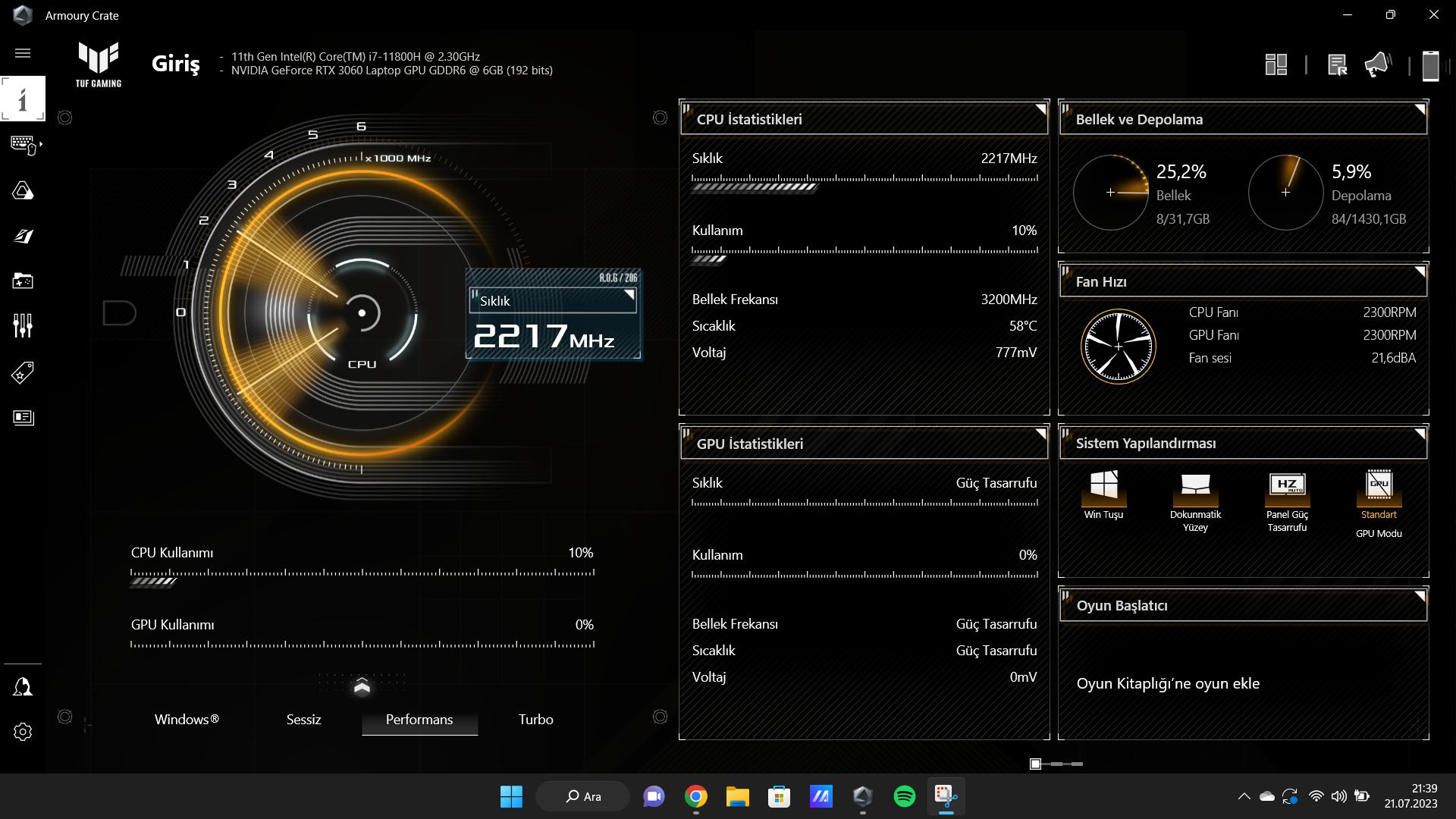The height and width of the screenshot is (819, 1456).
Task: Click Oyun Kitaplığı'ne oyun ekle
Action: [x=1168, y=683]
